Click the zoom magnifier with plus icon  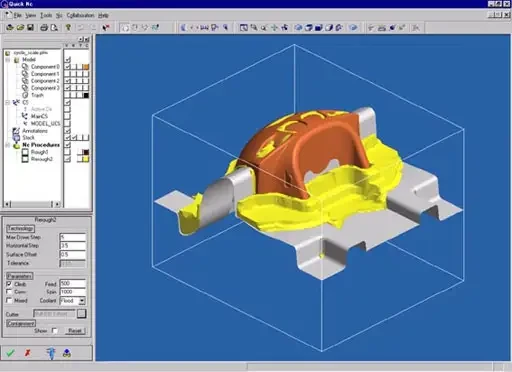point(254,28)
